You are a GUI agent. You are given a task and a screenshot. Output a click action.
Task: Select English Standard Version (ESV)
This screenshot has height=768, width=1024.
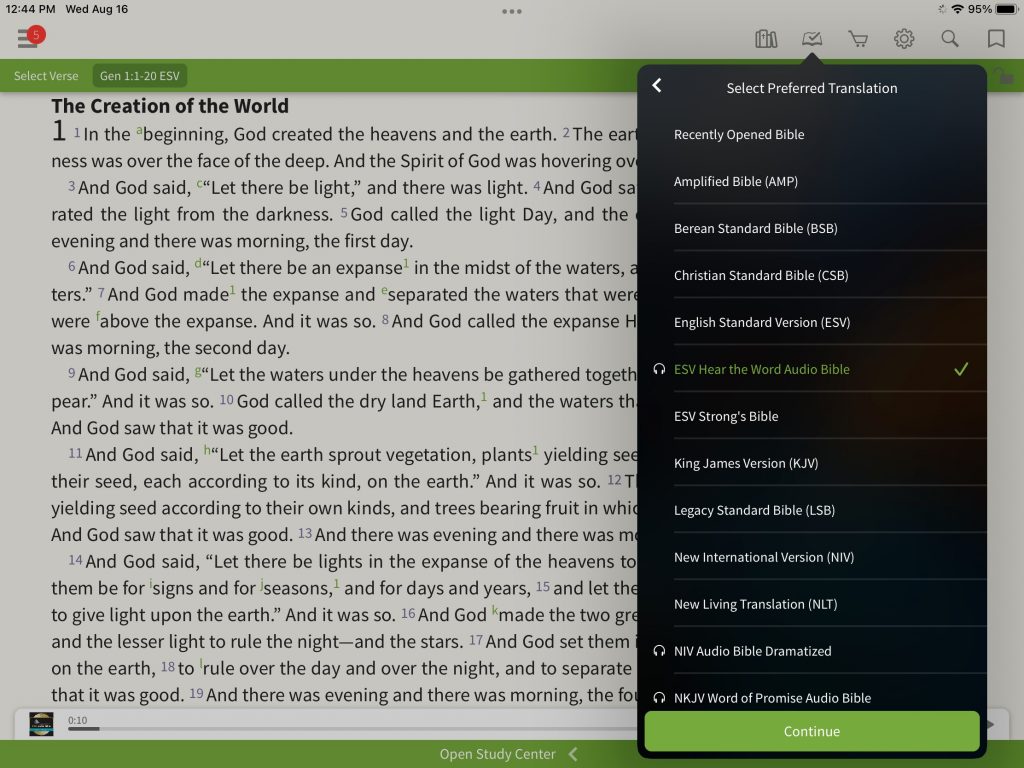[812, 323]
